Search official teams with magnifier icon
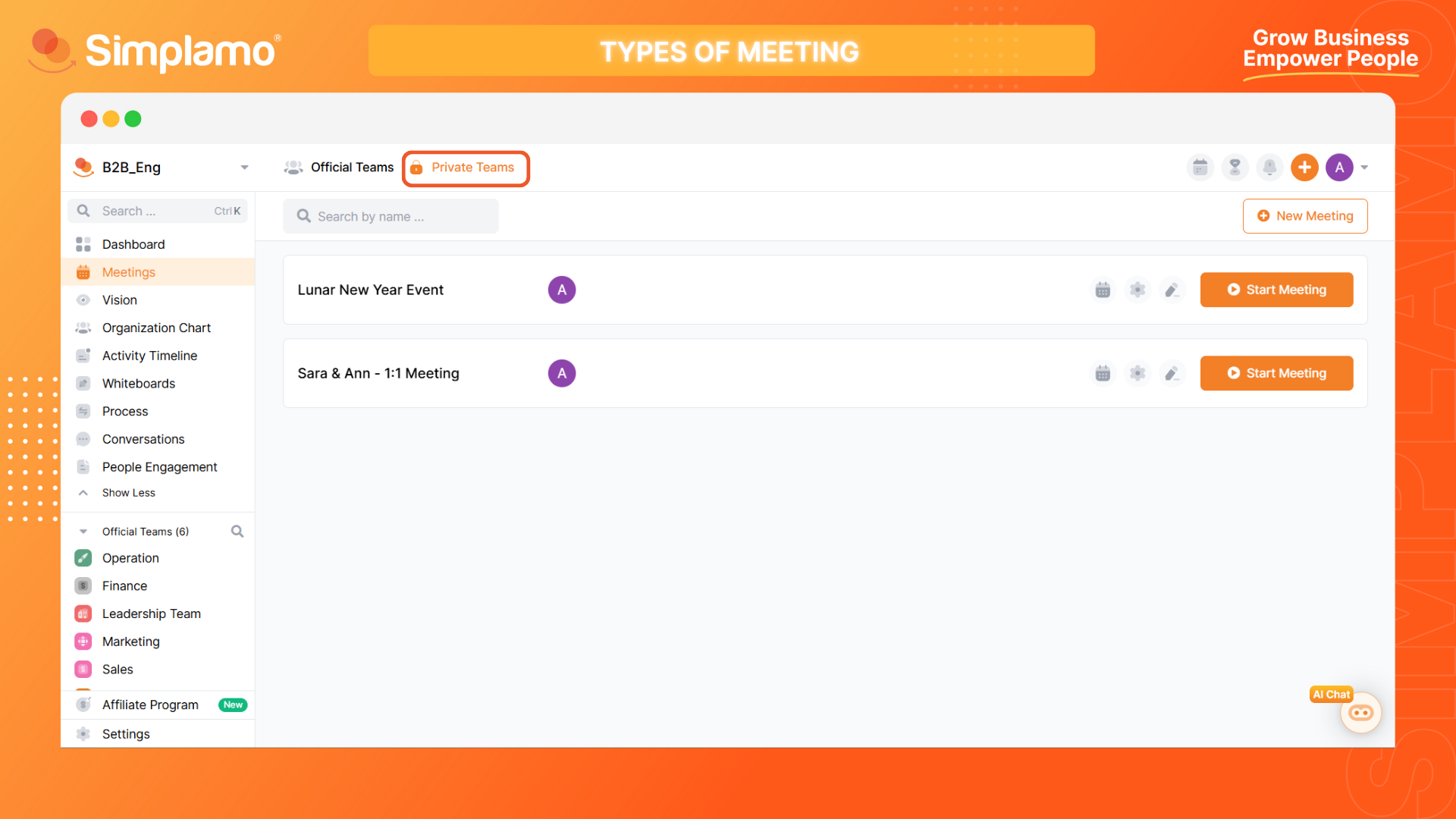1456x819 pixels. pos(237,532)
